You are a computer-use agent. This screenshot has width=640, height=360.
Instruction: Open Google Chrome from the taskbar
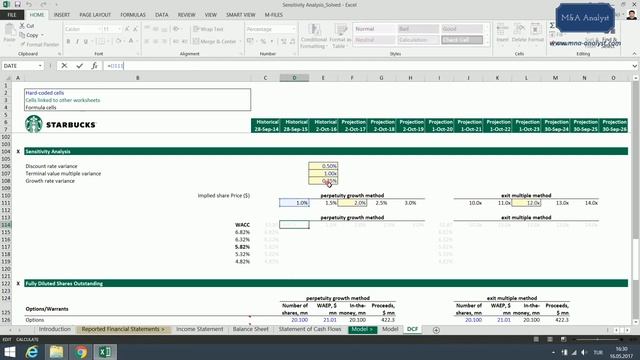point(81,352)
